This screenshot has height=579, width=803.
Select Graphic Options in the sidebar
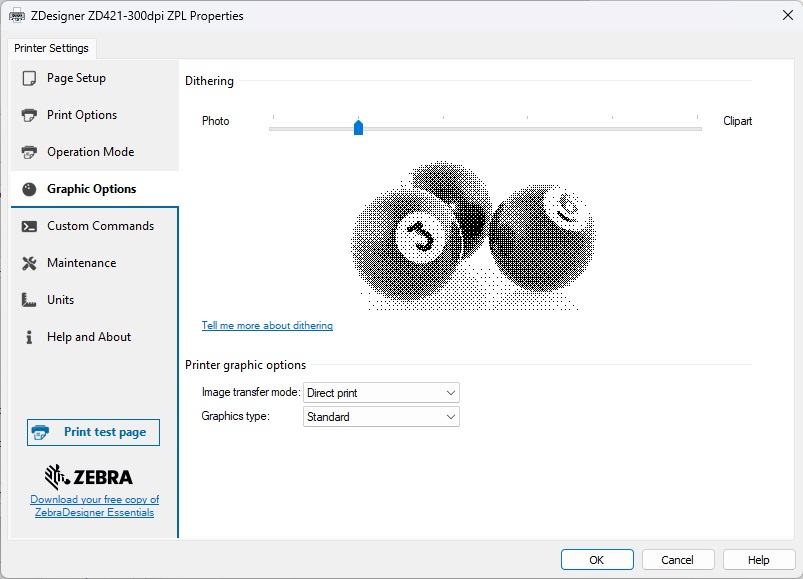pos(91,189)
